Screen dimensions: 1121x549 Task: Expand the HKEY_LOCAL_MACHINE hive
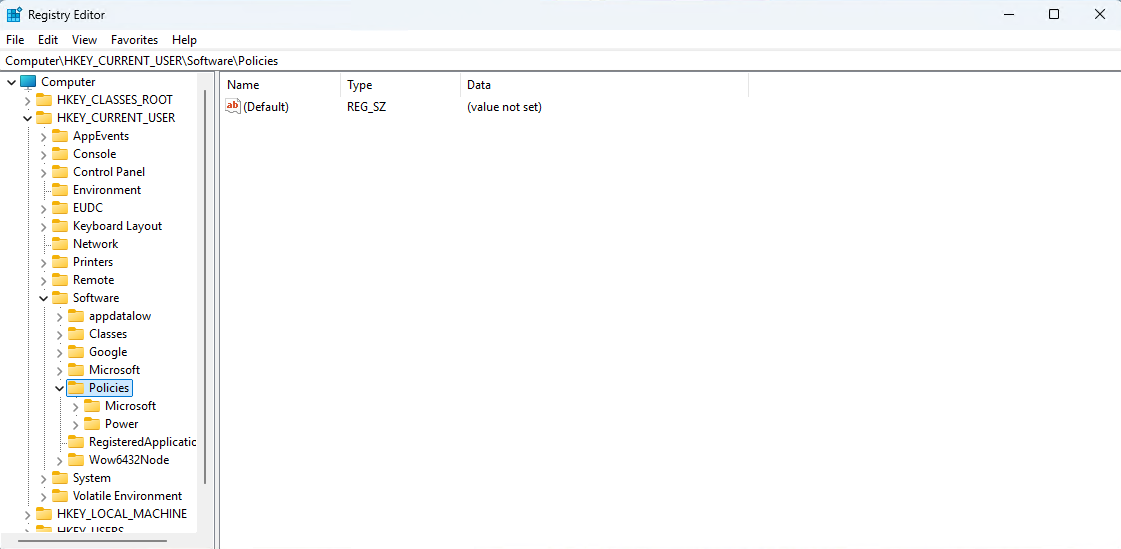pyautogui.click(x=27, y=514)
